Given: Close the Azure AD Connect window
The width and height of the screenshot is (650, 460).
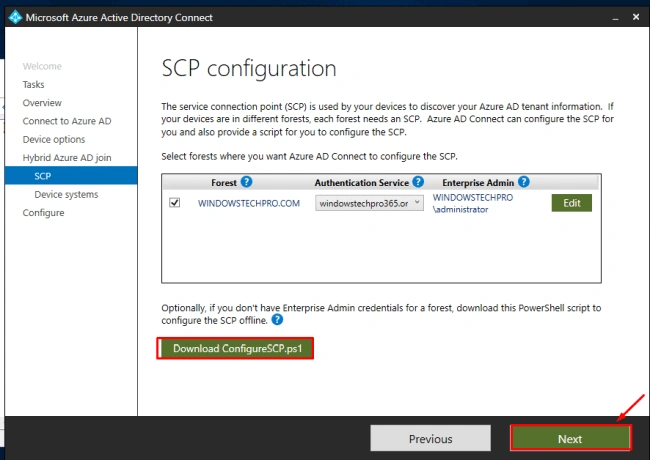Looking at the screenshot, I should [x=636, y=17].
